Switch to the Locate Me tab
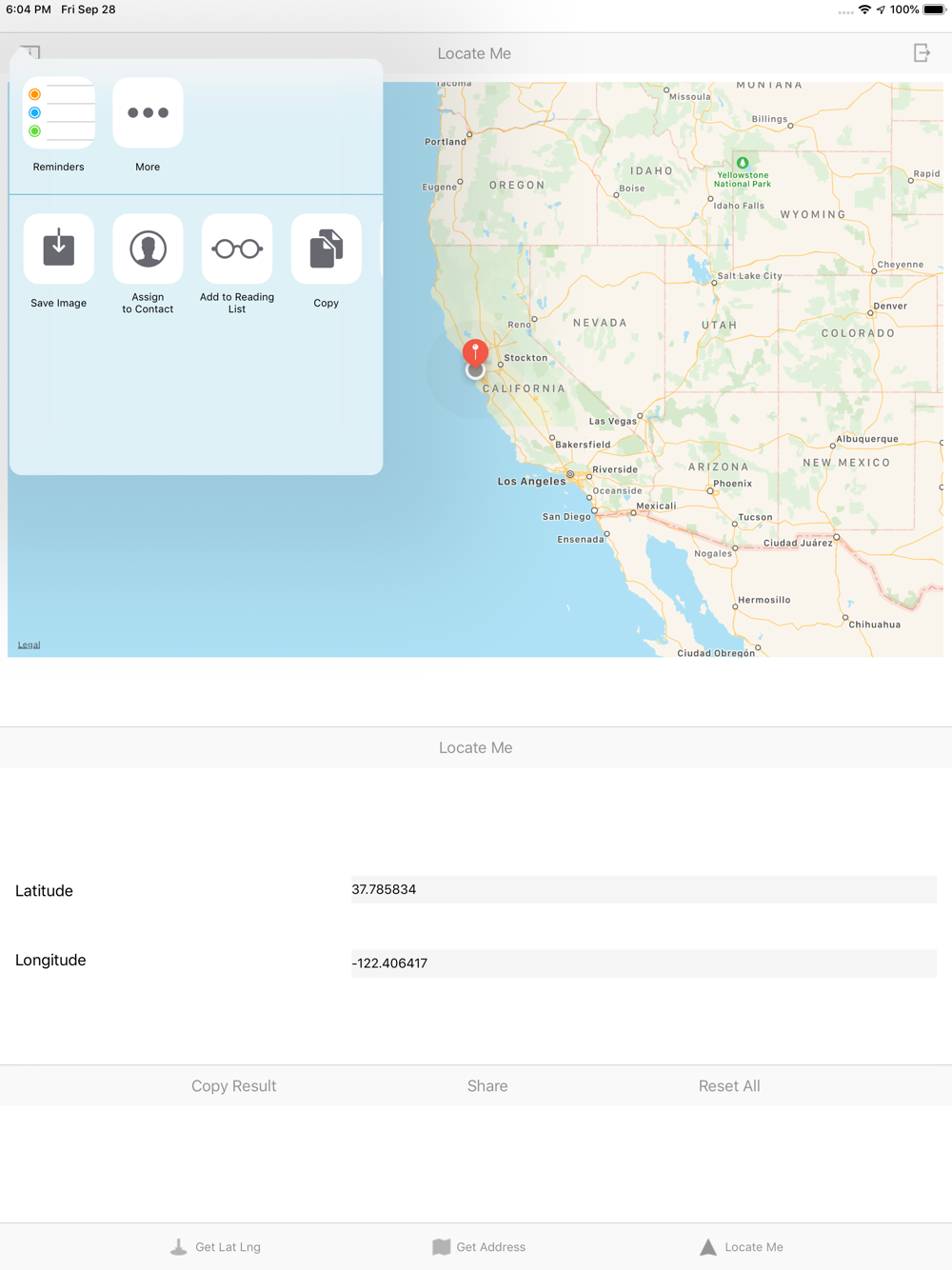952x1270 pixels. click(742, 1247)
